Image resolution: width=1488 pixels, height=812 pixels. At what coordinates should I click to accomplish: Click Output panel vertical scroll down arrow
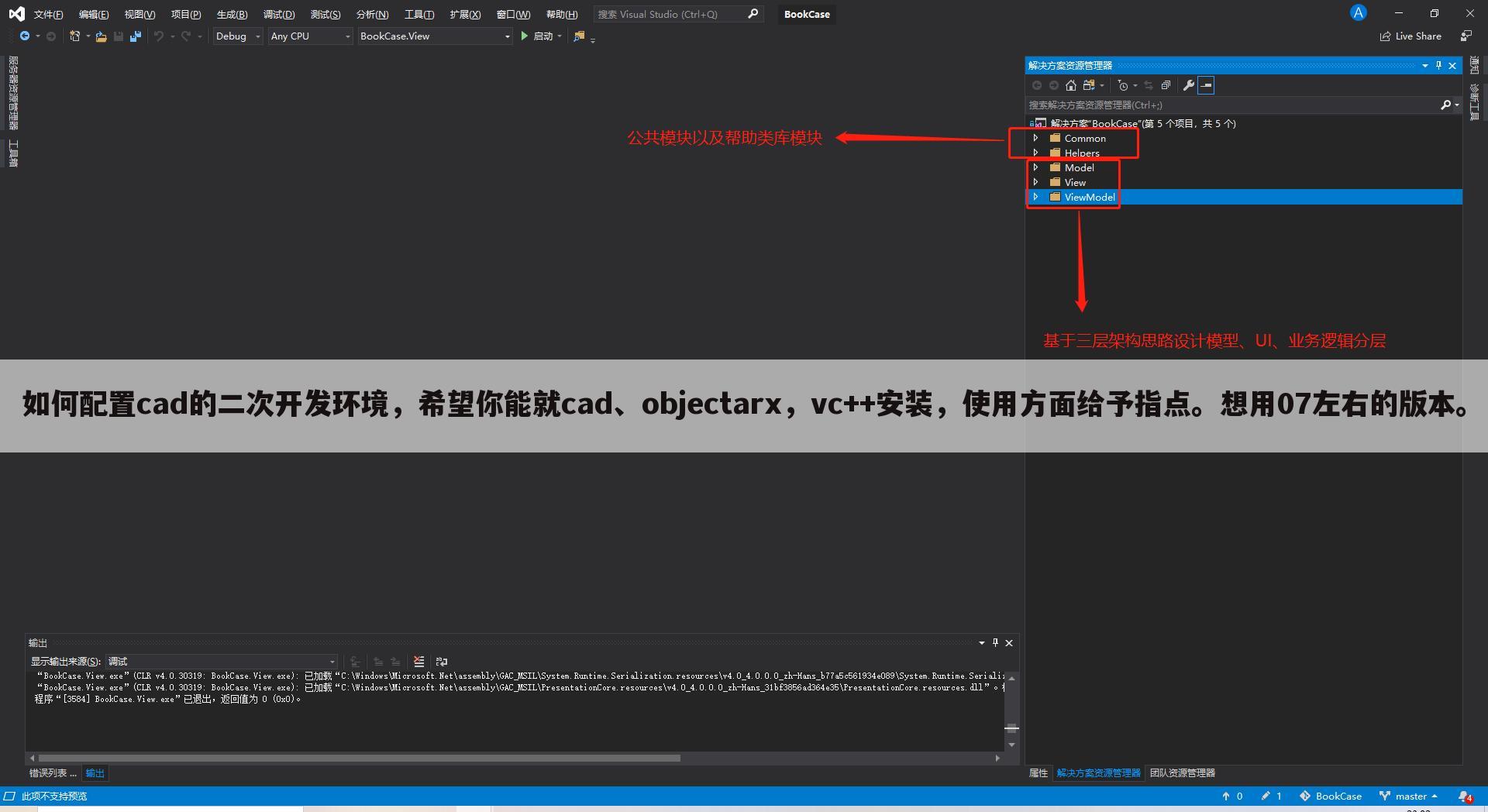1011,745
